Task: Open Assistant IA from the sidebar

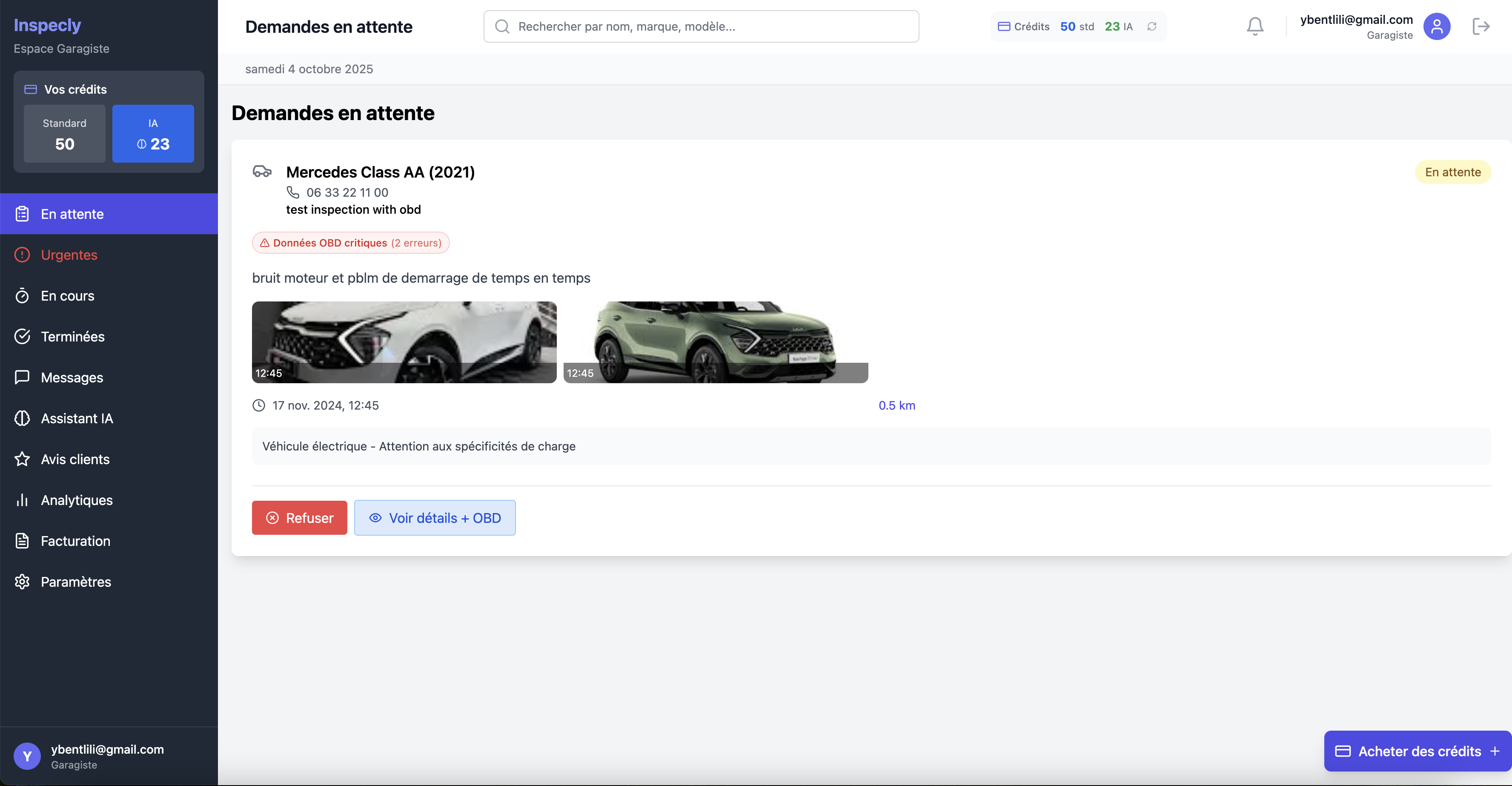Action: [x=77, y=418]
